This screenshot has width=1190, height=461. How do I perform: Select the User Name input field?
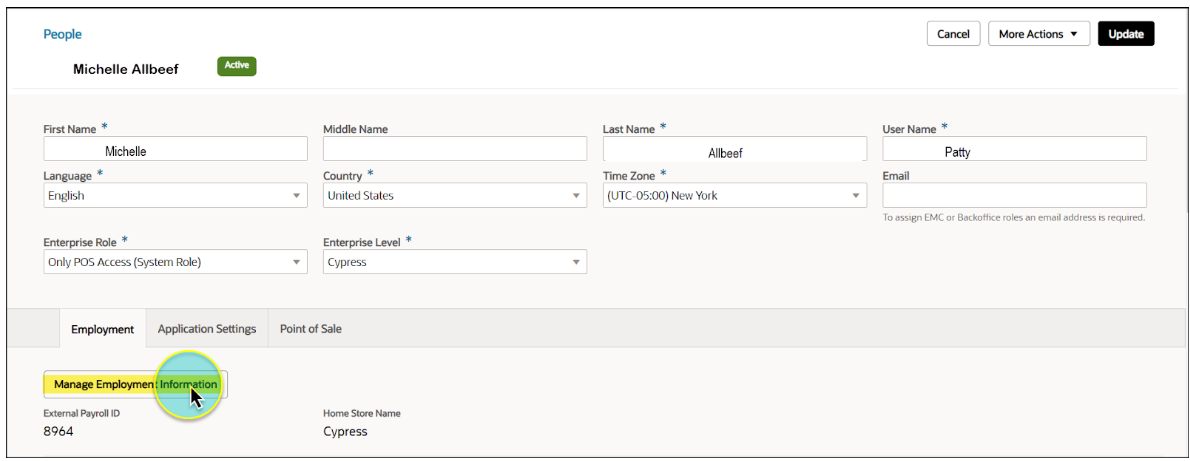pos(1014,150)
